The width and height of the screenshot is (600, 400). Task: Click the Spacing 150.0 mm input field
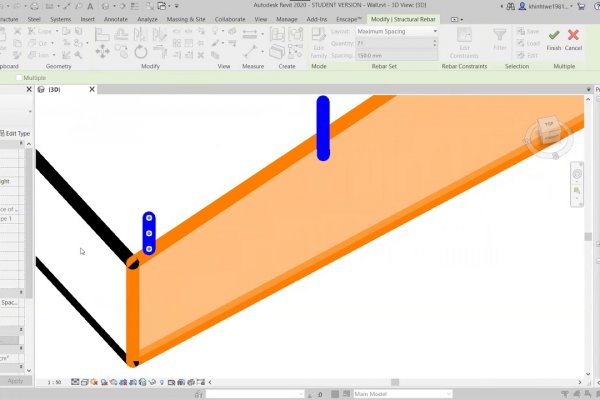point(397,56)
